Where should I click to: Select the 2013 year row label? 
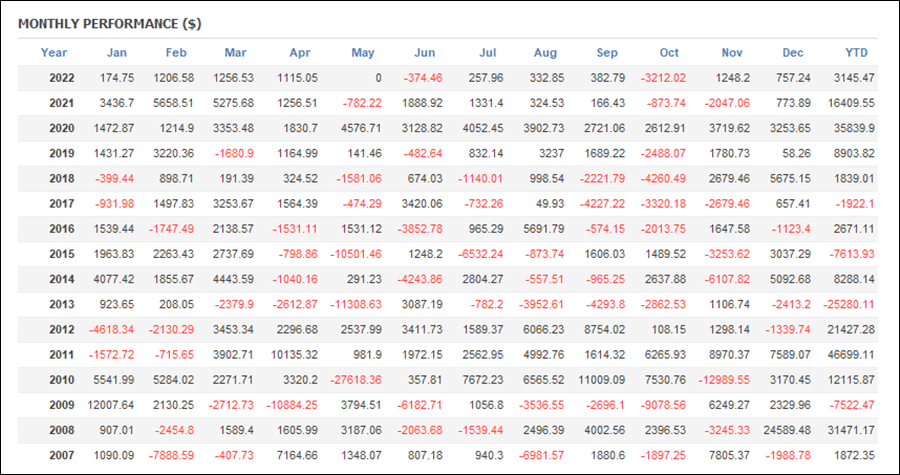[61, 305]
